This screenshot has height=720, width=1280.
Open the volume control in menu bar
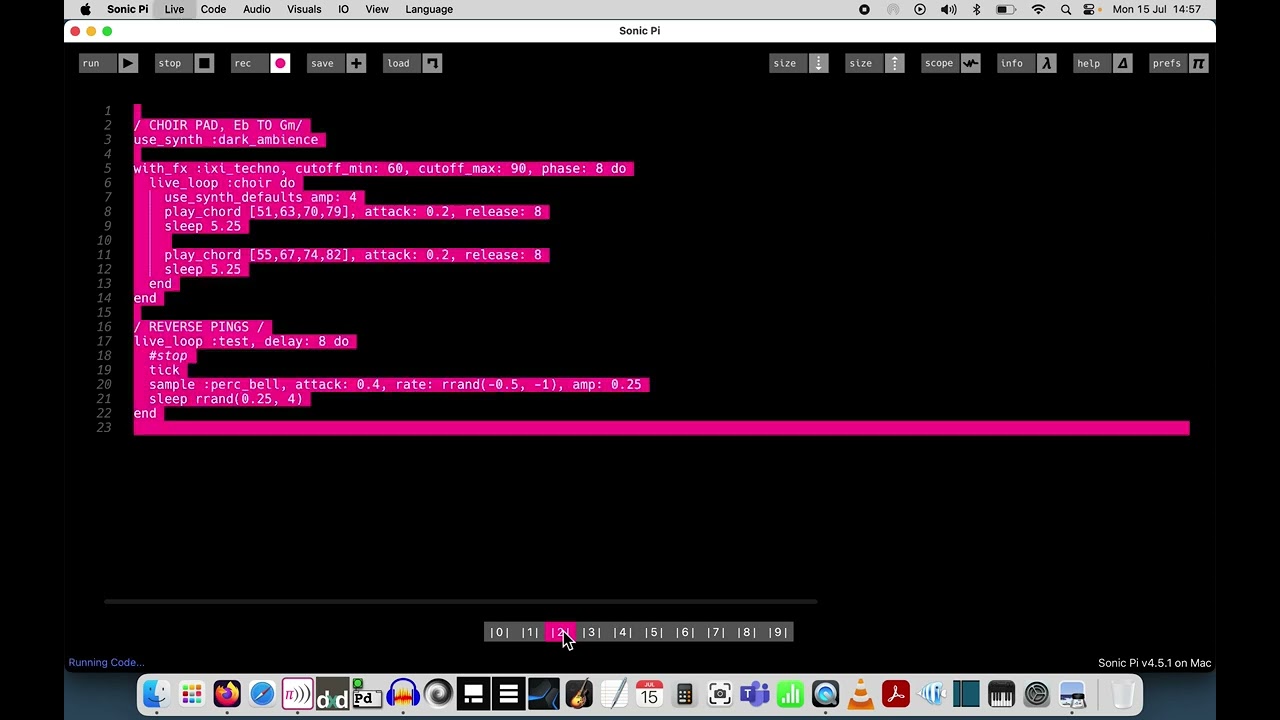pos(948,9)
